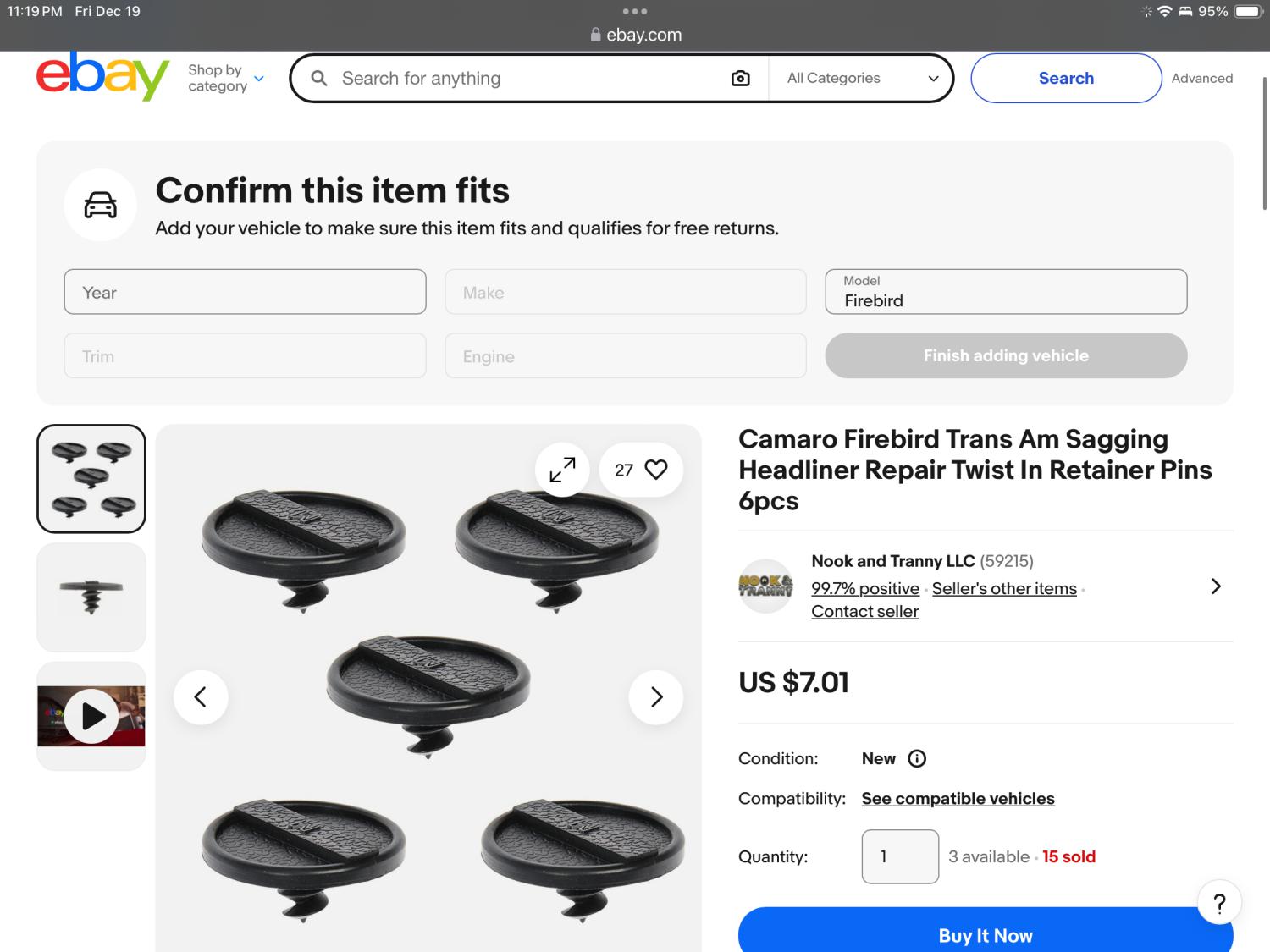Open condition info icon next to New

click(917, 758)
